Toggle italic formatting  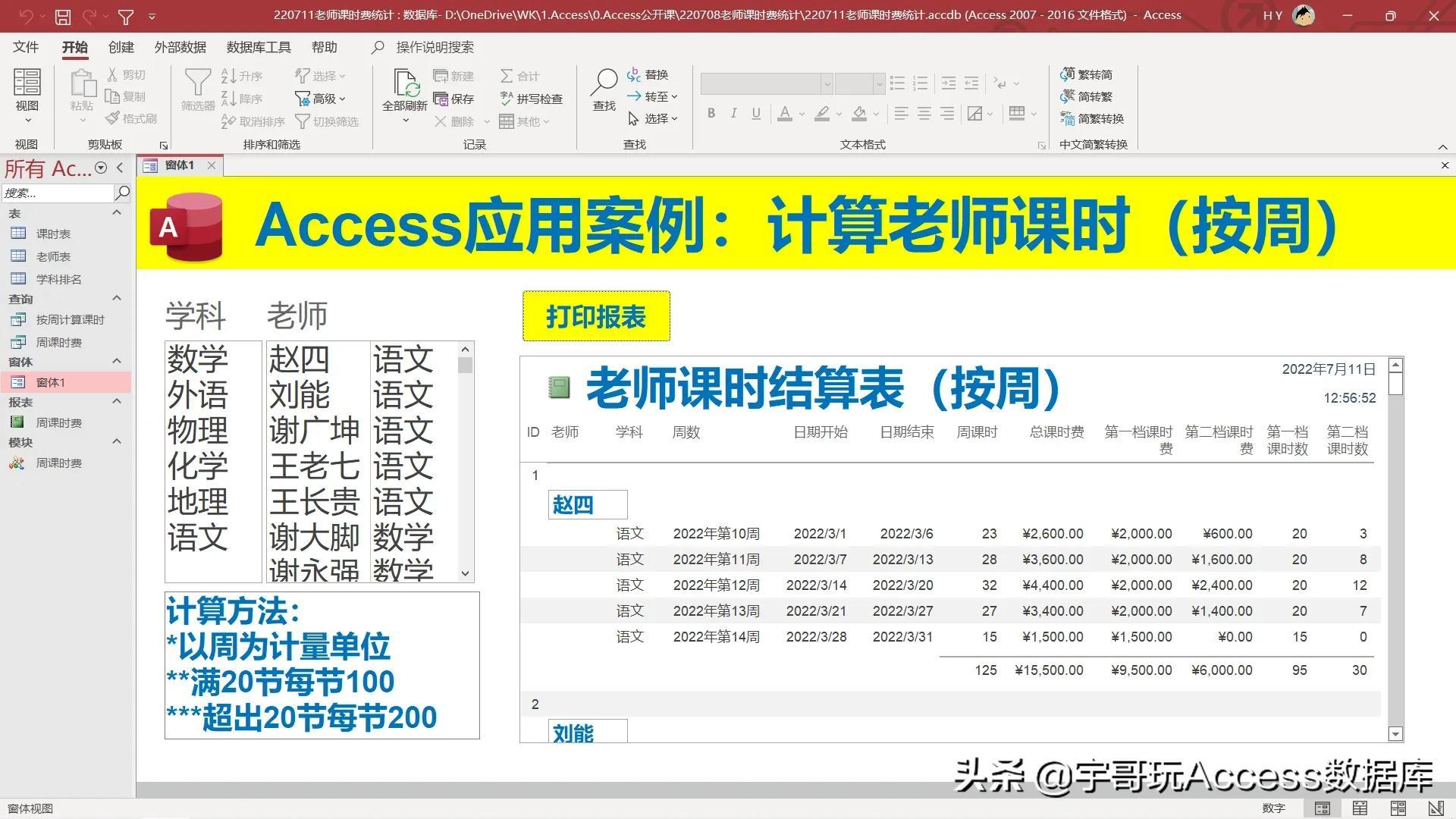(733, 113)
